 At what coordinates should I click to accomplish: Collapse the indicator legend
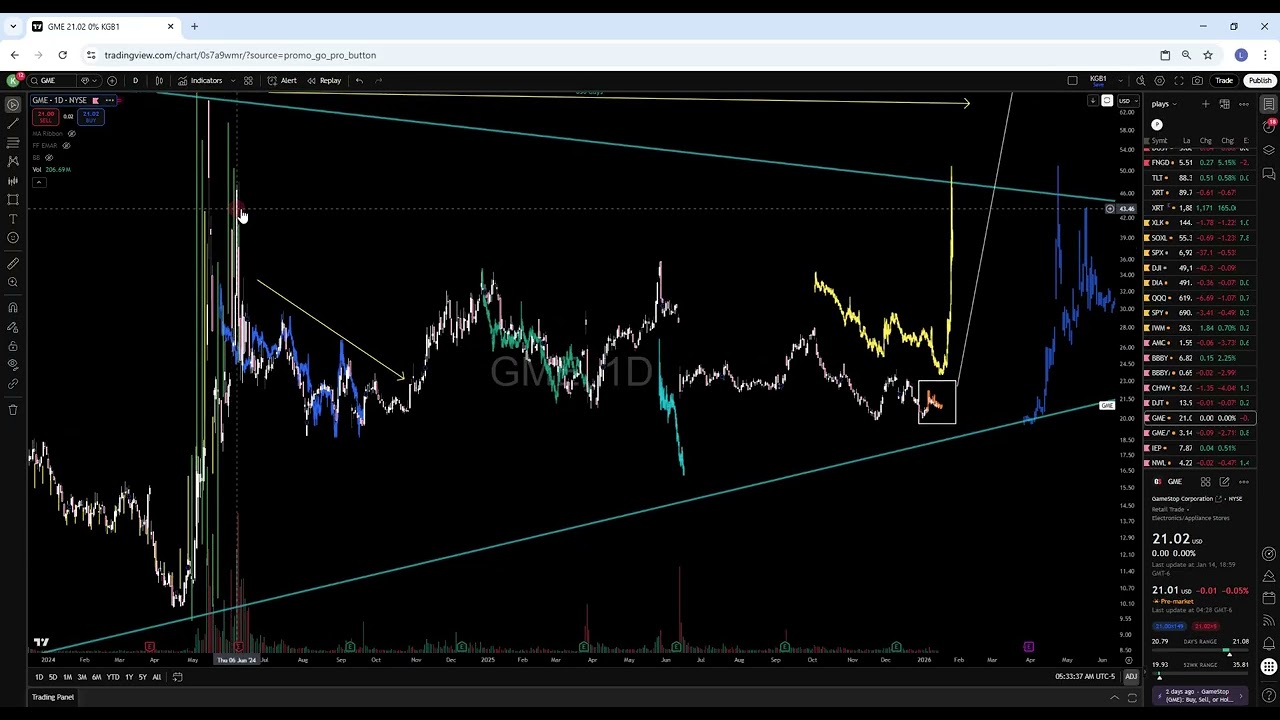39,182
